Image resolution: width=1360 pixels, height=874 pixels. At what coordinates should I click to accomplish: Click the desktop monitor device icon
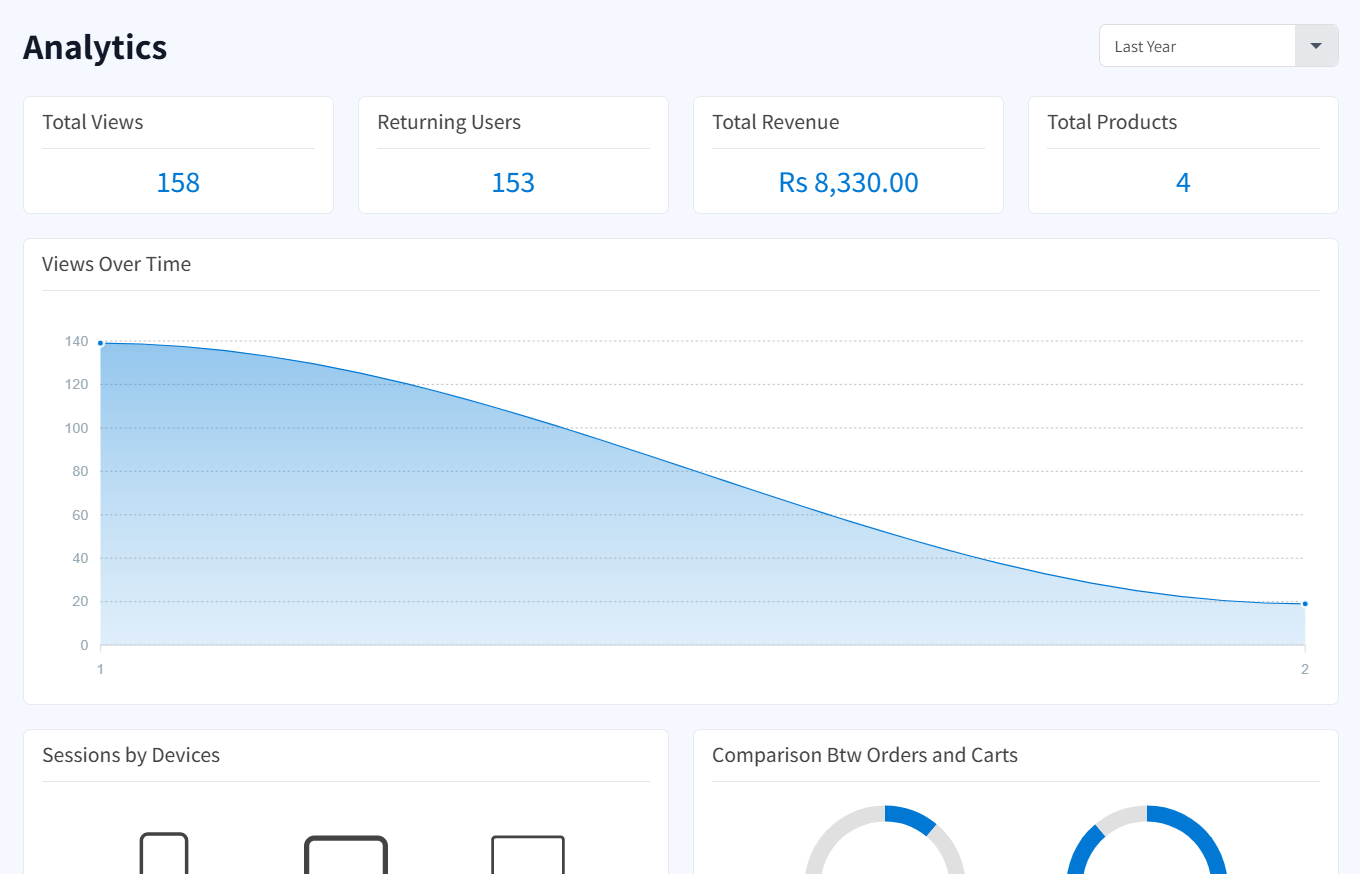point(528,855)
